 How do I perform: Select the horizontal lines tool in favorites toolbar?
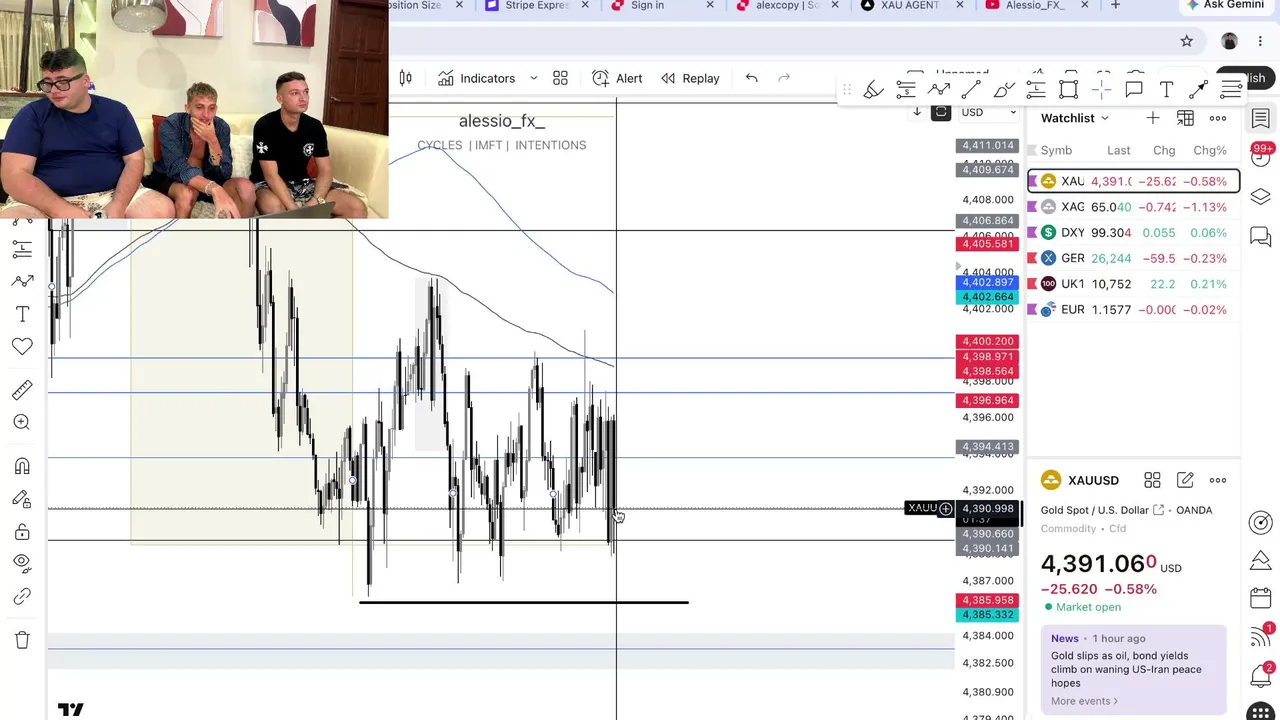pos(1231,90)
